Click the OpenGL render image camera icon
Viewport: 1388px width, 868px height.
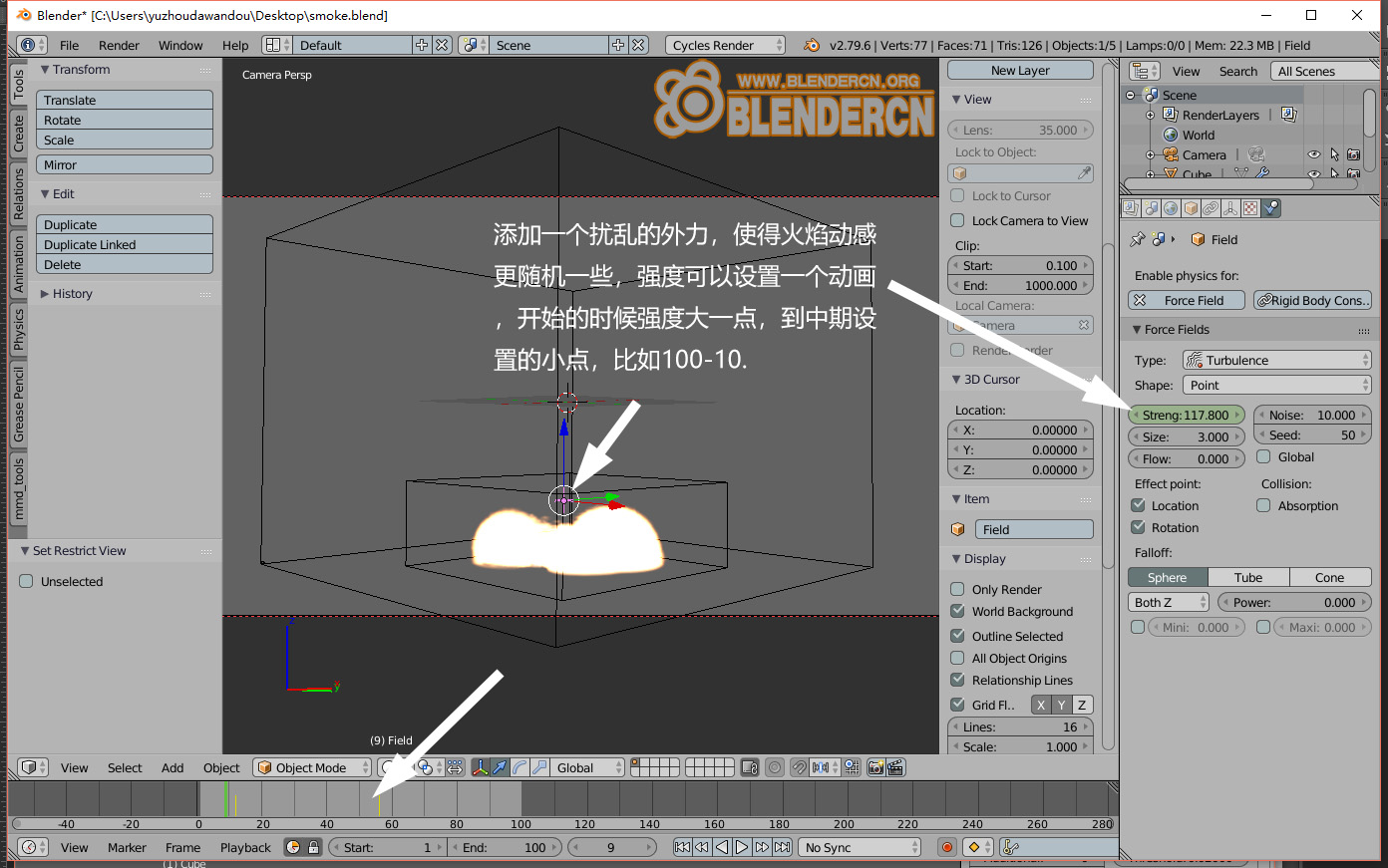(x=875, y=767)
